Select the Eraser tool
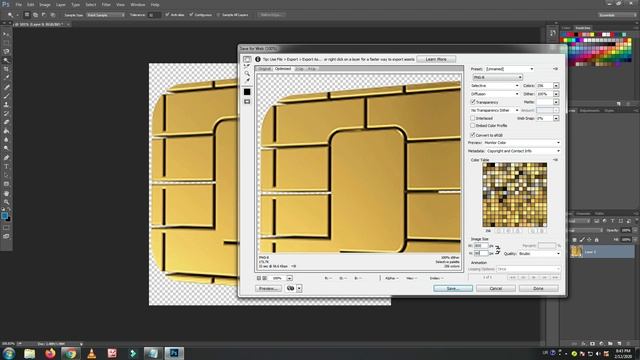The width and height of the screenshot is (640, 360). [6, 122]
